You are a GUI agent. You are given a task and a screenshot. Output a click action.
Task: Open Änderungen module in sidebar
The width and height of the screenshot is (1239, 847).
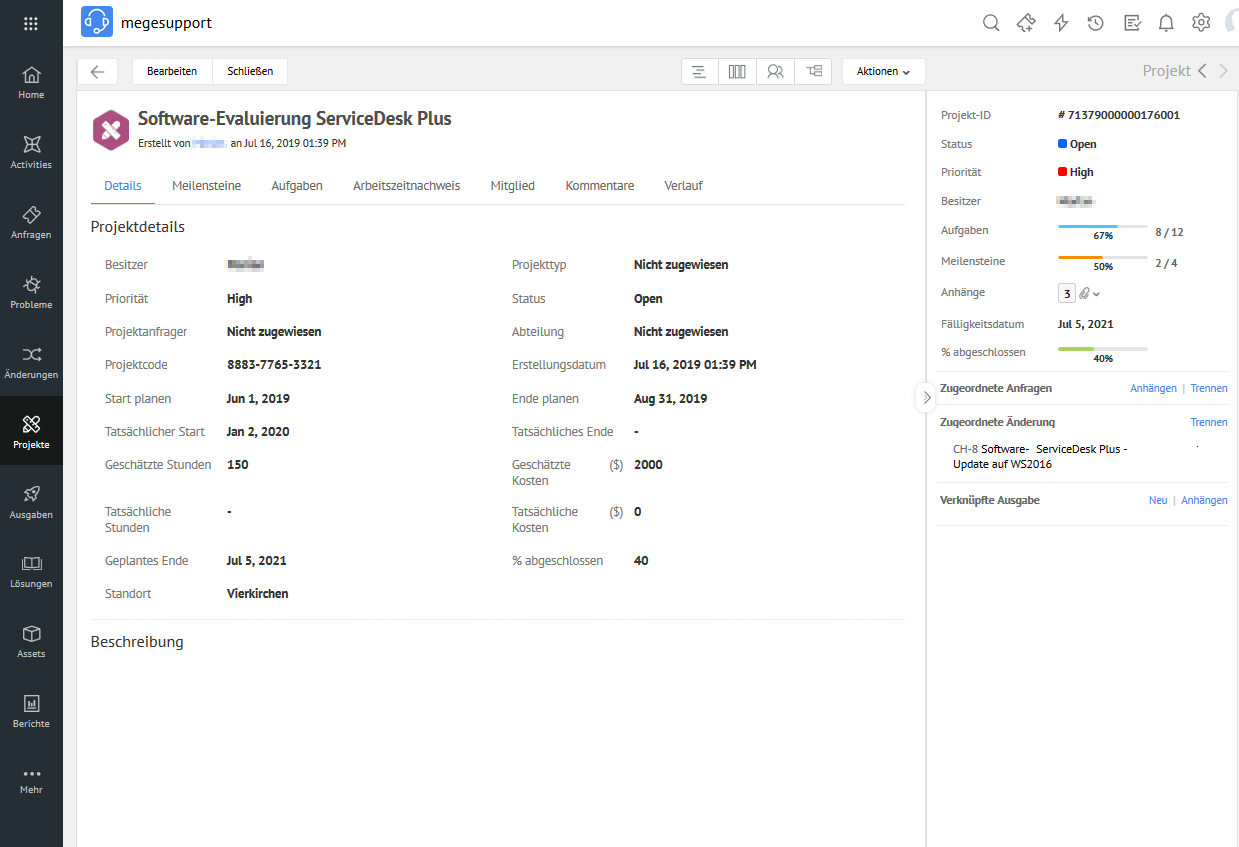31,362
